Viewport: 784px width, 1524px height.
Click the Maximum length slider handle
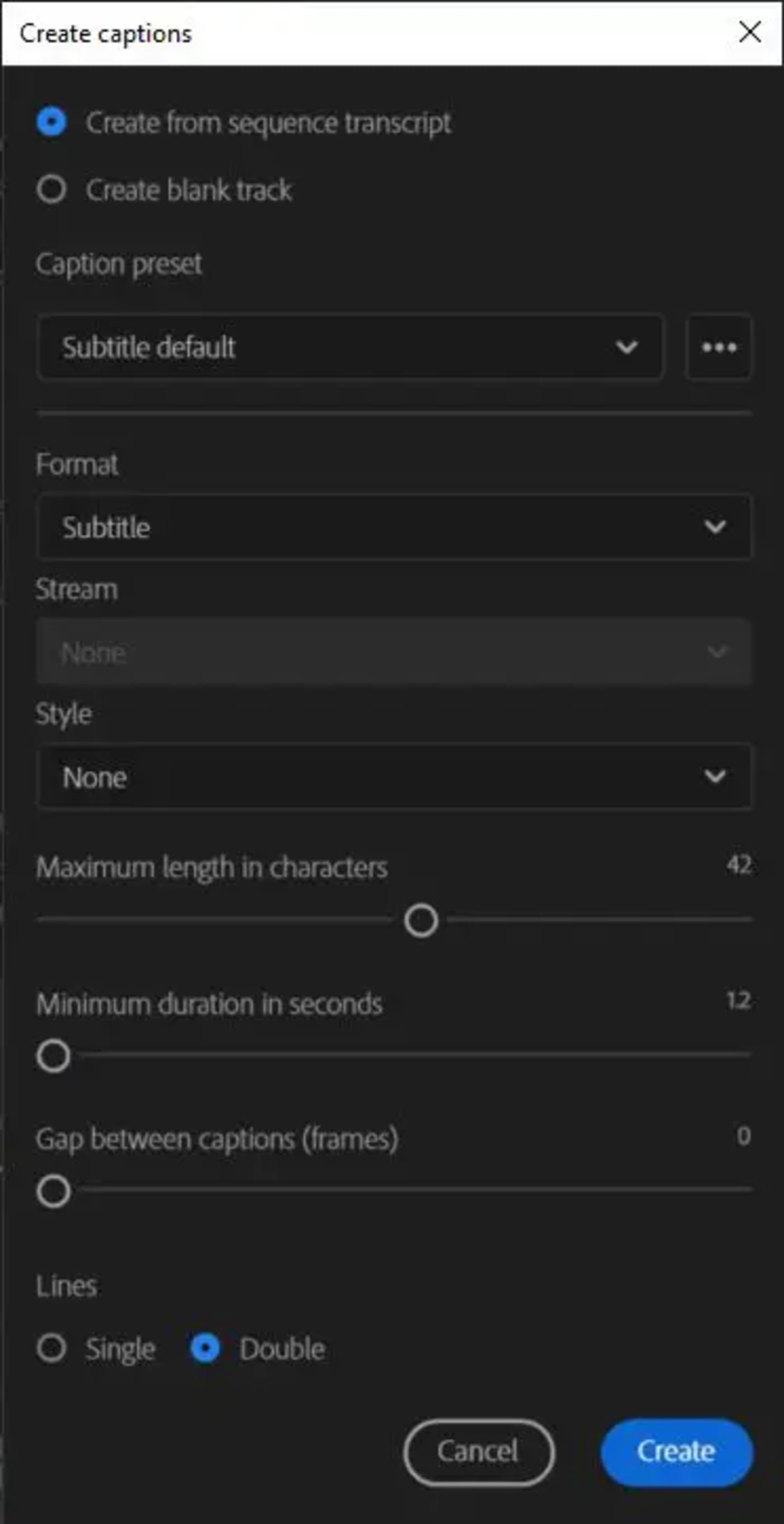(421, 921)
